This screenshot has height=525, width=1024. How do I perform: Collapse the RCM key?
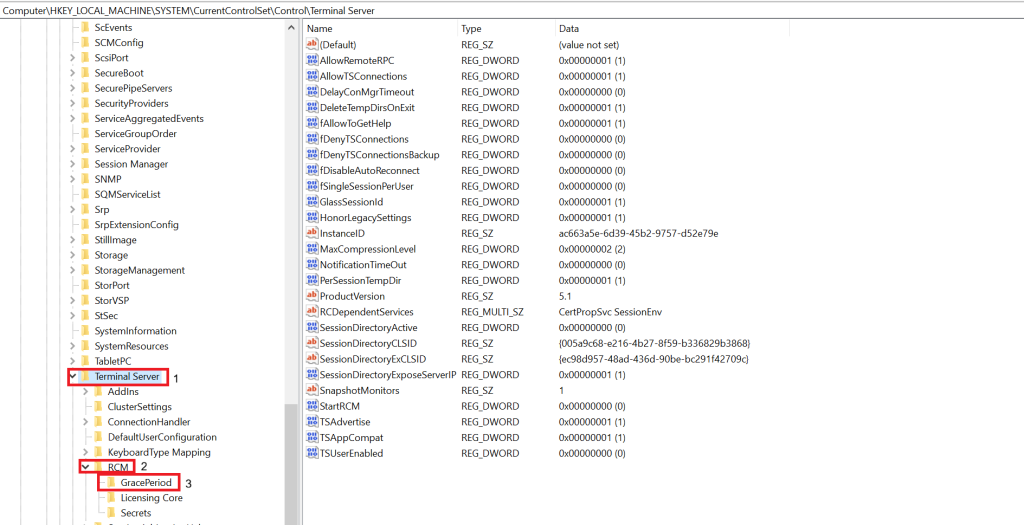(86, 467)
